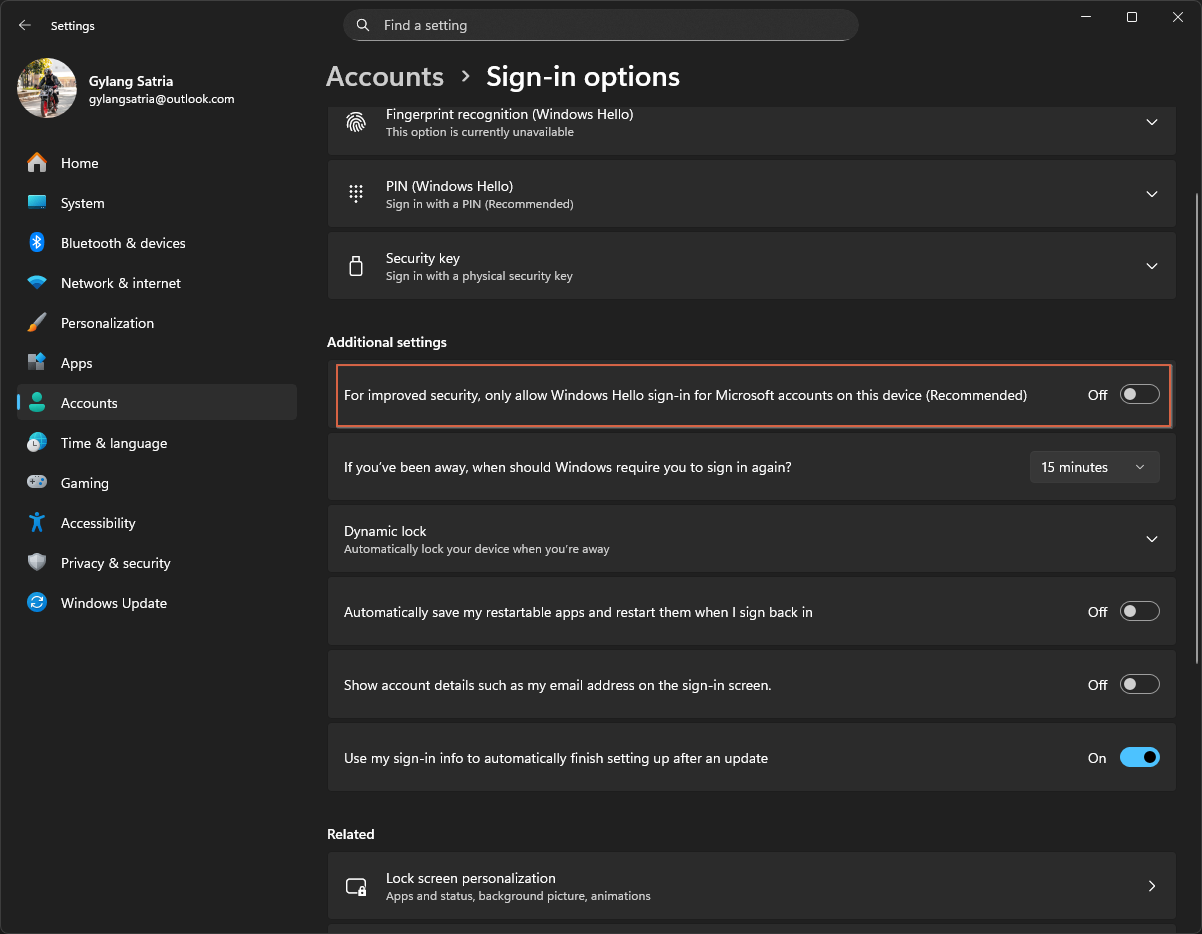Click the Bluetooth & devices icon
Image resolution: width=1202 pixels, height=934 pixels.
coord(37,243)
